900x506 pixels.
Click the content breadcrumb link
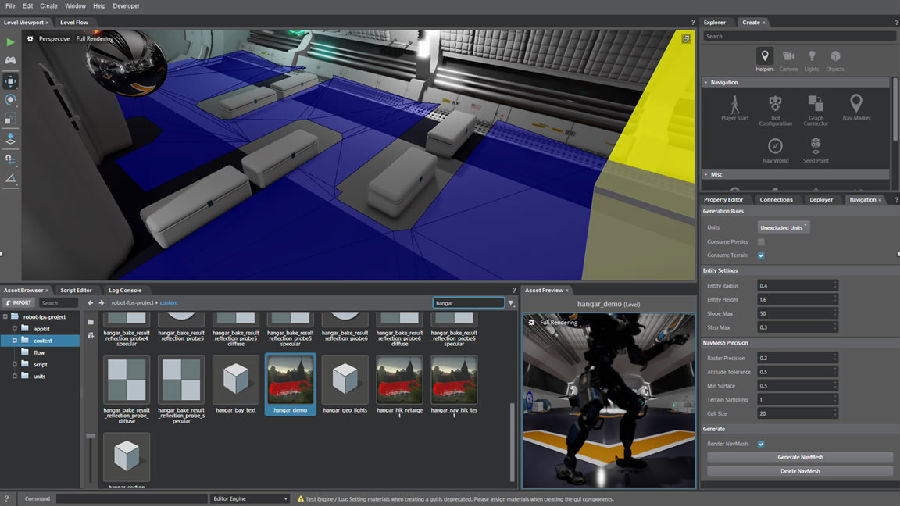point(168,303)
